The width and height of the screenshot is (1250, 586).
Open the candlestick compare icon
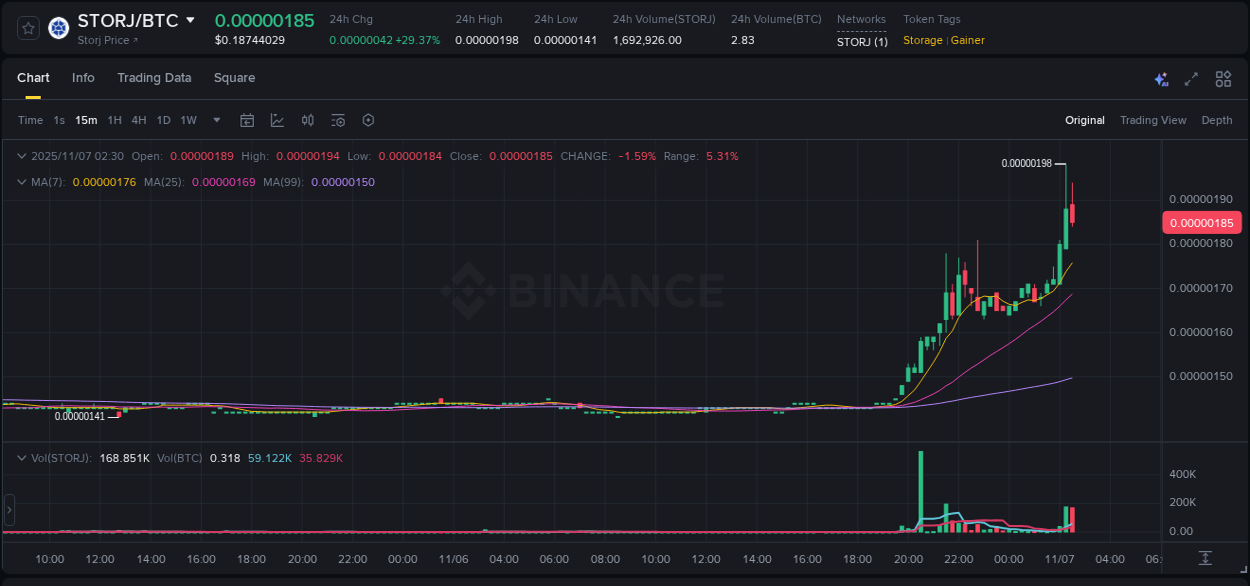[307, 119]
